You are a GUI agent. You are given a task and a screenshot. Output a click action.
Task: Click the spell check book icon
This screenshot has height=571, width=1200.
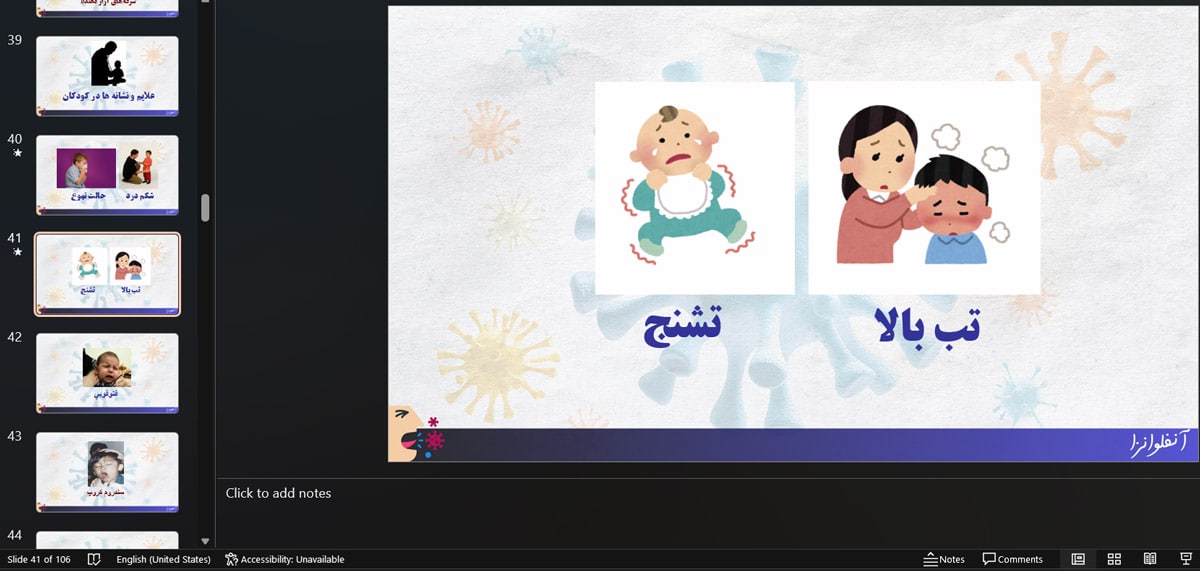[x=94, y=559]
